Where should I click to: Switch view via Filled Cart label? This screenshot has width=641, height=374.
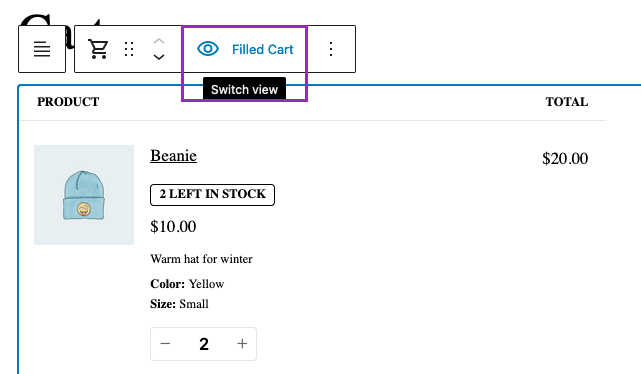point(262,49)
